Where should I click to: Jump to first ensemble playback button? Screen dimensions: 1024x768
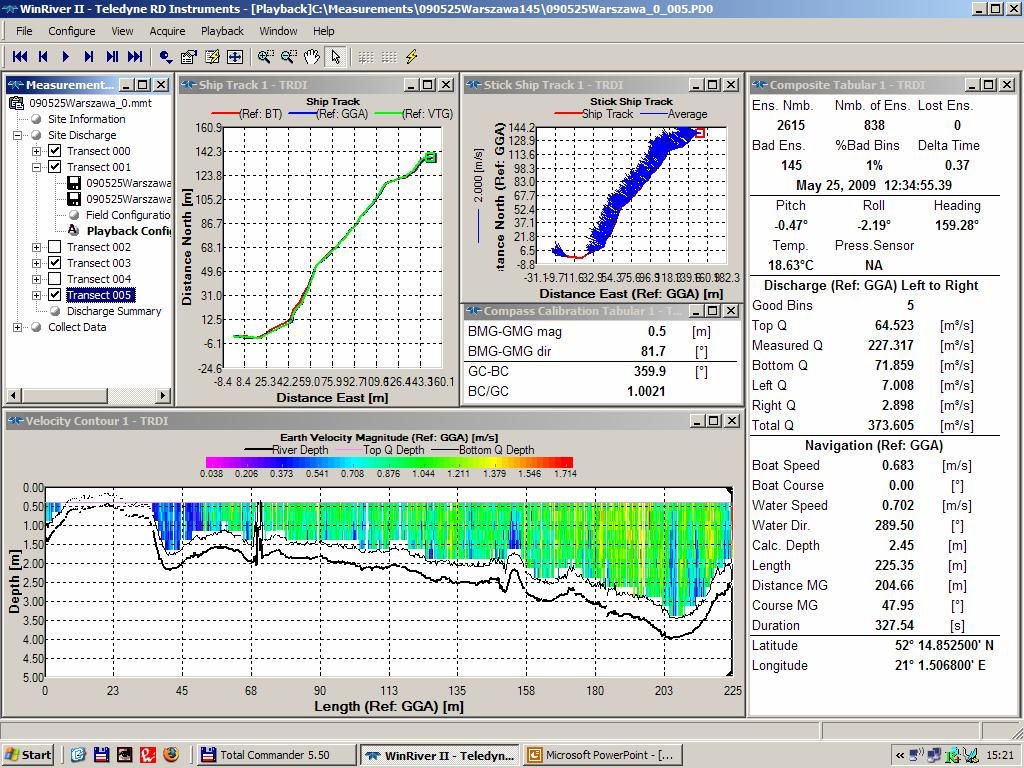point(20,57)
